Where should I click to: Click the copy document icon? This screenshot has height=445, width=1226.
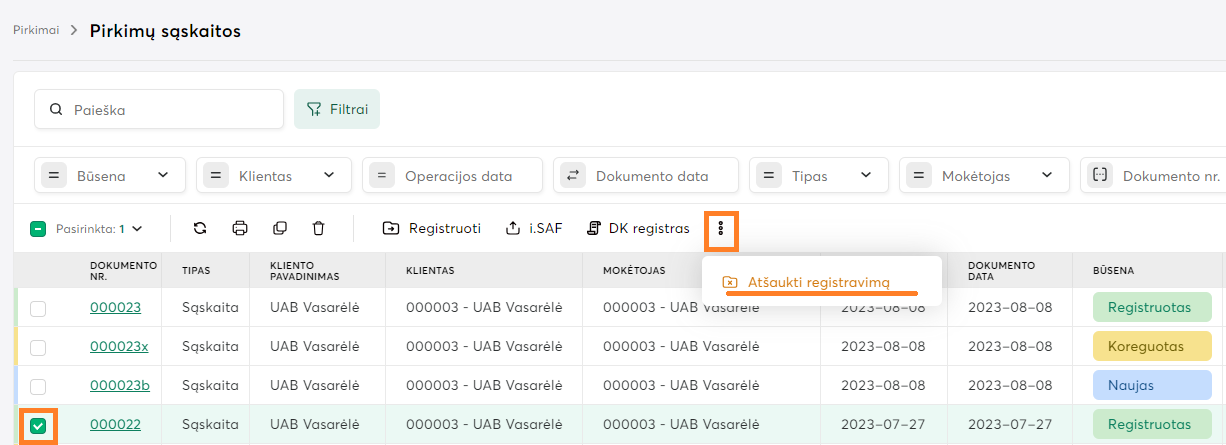(280, 228)
